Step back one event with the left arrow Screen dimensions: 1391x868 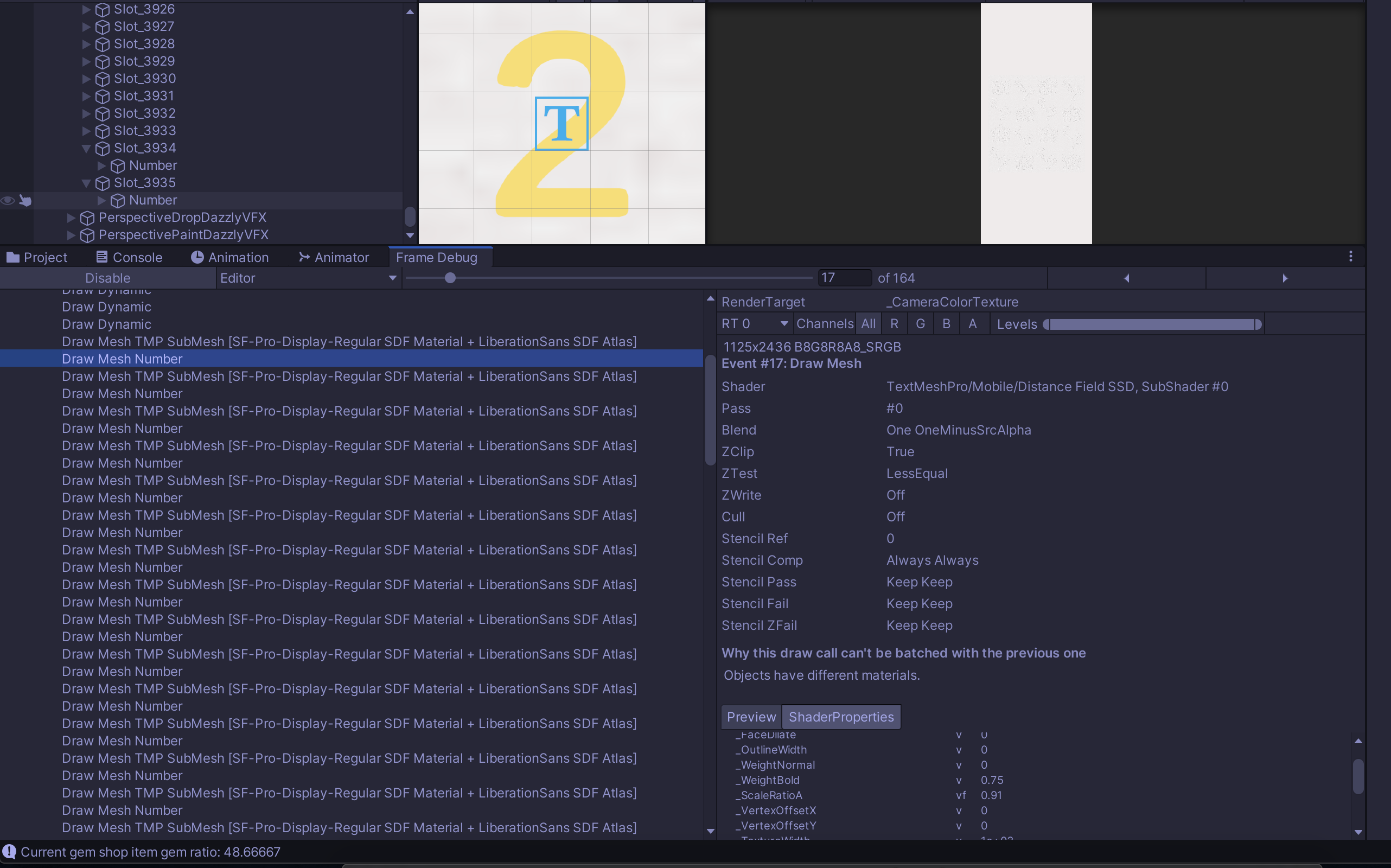click(x=1126, y=278)
